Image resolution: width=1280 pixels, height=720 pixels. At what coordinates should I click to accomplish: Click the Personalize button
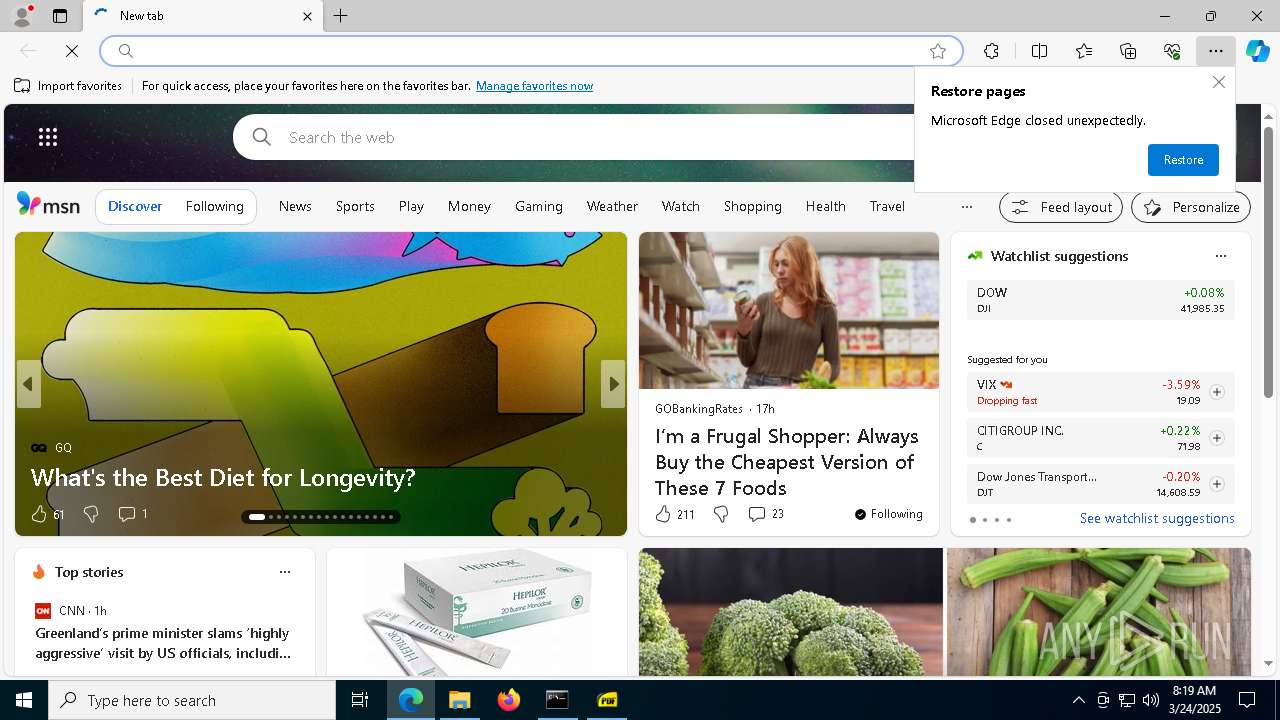tap(1191, 207)
